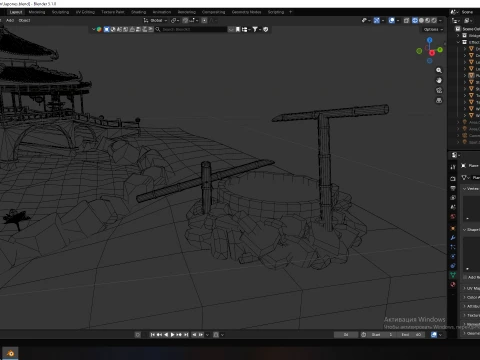The height and width of the screenshot is (360, 480).
Task: Click the Scene Collection row in outliner
Action: pyautogui.click(x=467, y=29)
